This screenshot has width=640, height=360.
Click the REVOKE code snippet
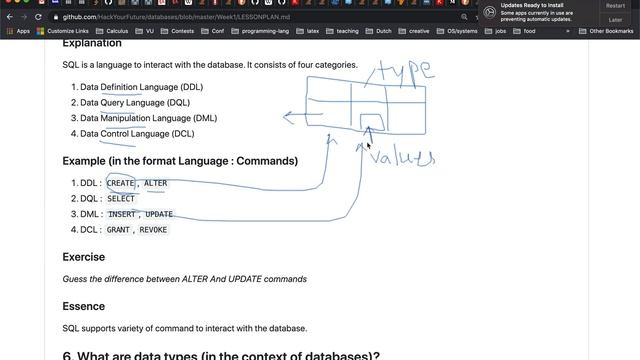pyautogui.click(x=153, y=230)
